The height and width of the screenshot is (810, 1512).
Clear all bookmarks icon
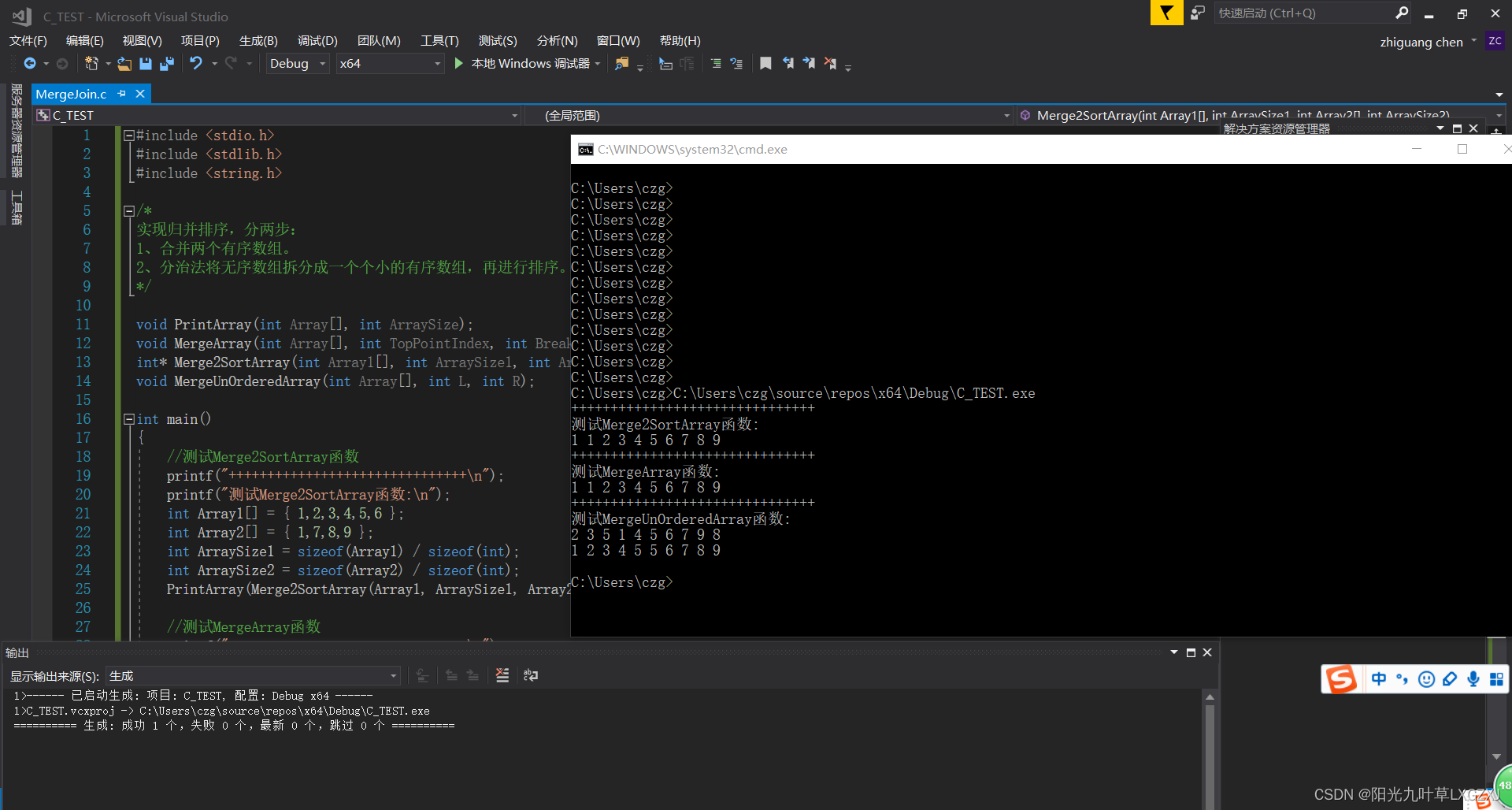pos(830,64)
